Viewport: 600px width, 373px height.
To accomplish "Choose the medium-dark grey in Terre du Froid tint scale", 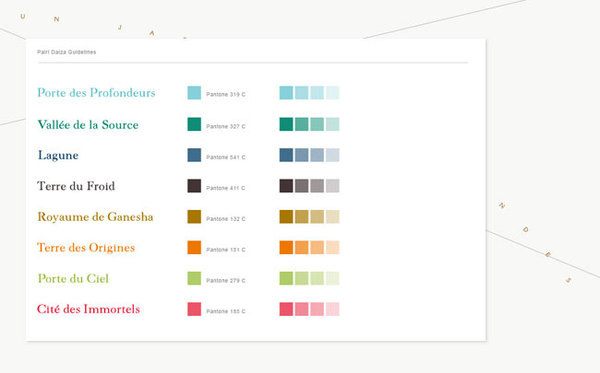I will click(x=302, y=186).
